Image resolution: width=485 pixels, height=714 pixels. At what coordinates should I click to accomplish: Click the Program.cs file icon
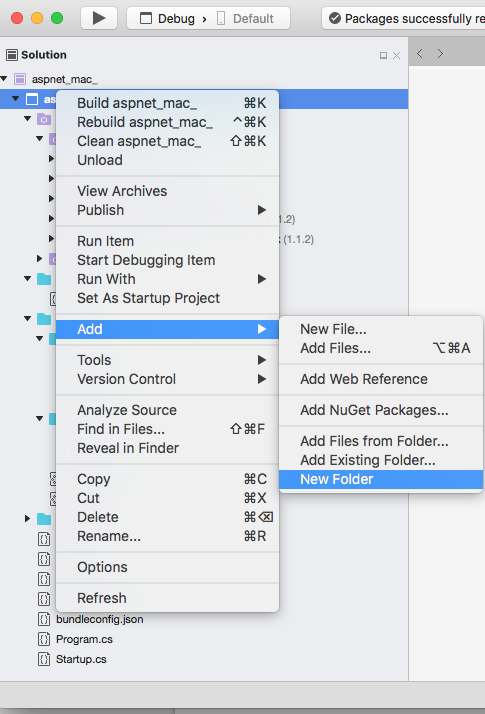[x=44, y=639]
